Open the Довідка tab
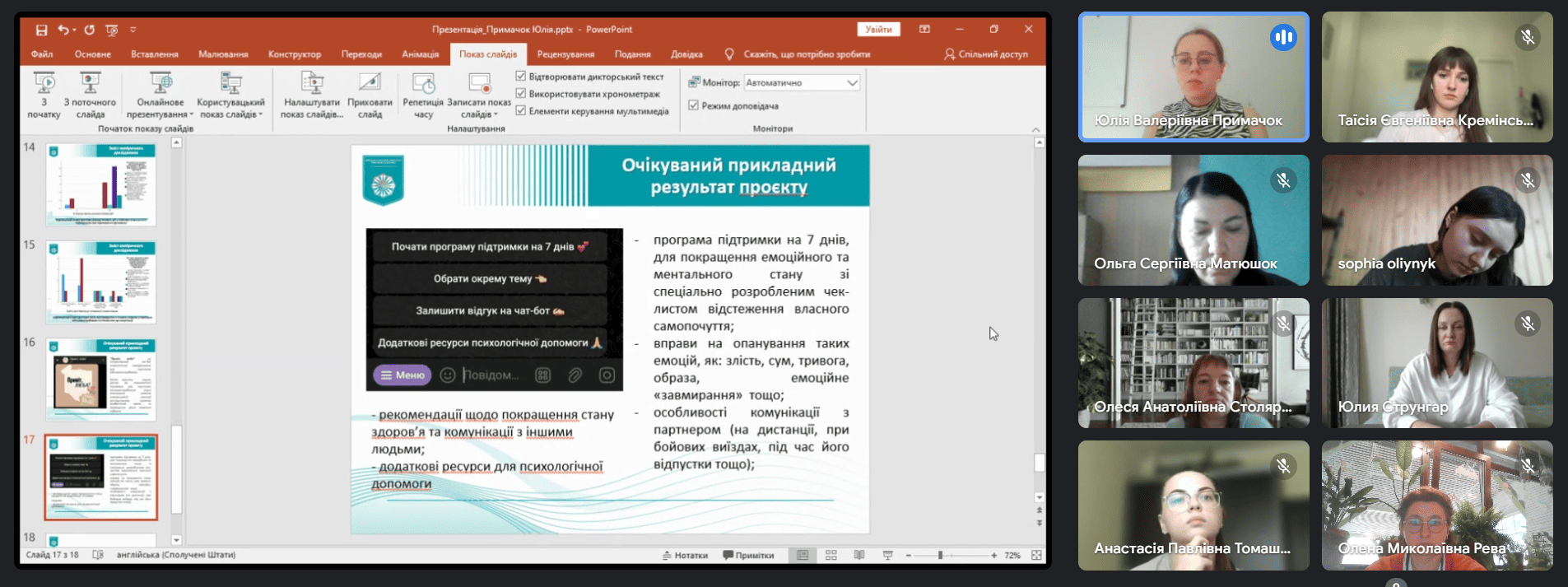 point(686,54)
